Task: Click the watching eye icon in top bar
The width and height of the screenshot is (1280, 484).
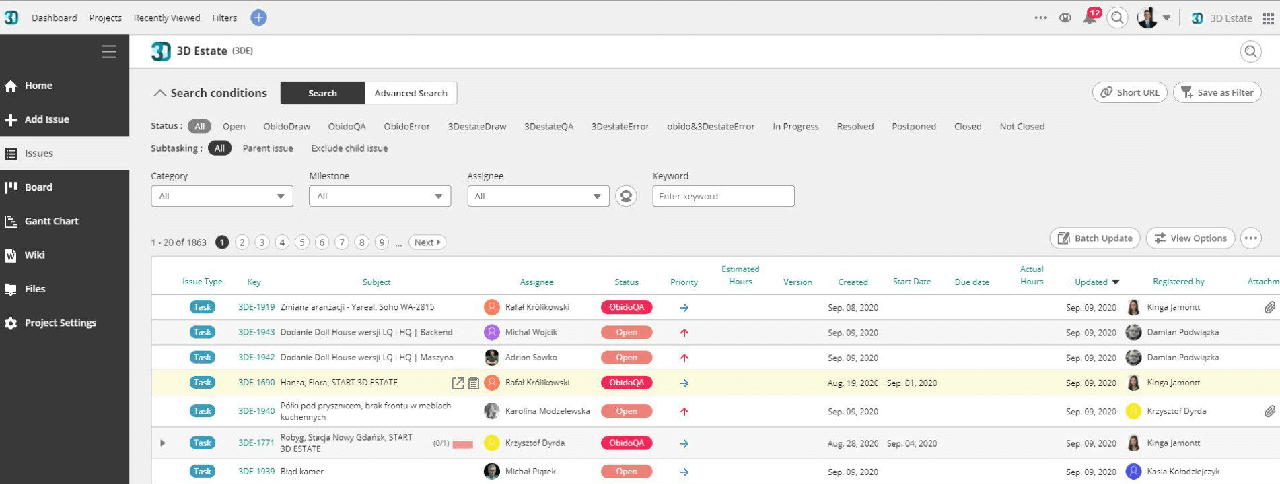Action: (x=1065, y=18)
